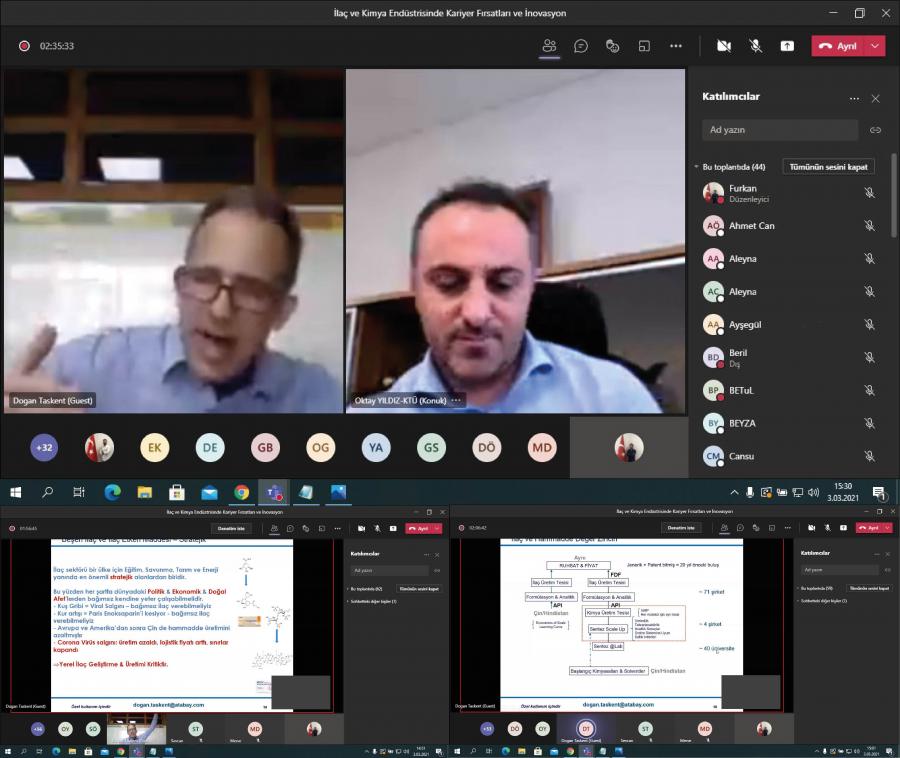Open the meeting chat icon
Viewport: 900px width, 758px height.
pyautogui.click(x=580, y=46)
